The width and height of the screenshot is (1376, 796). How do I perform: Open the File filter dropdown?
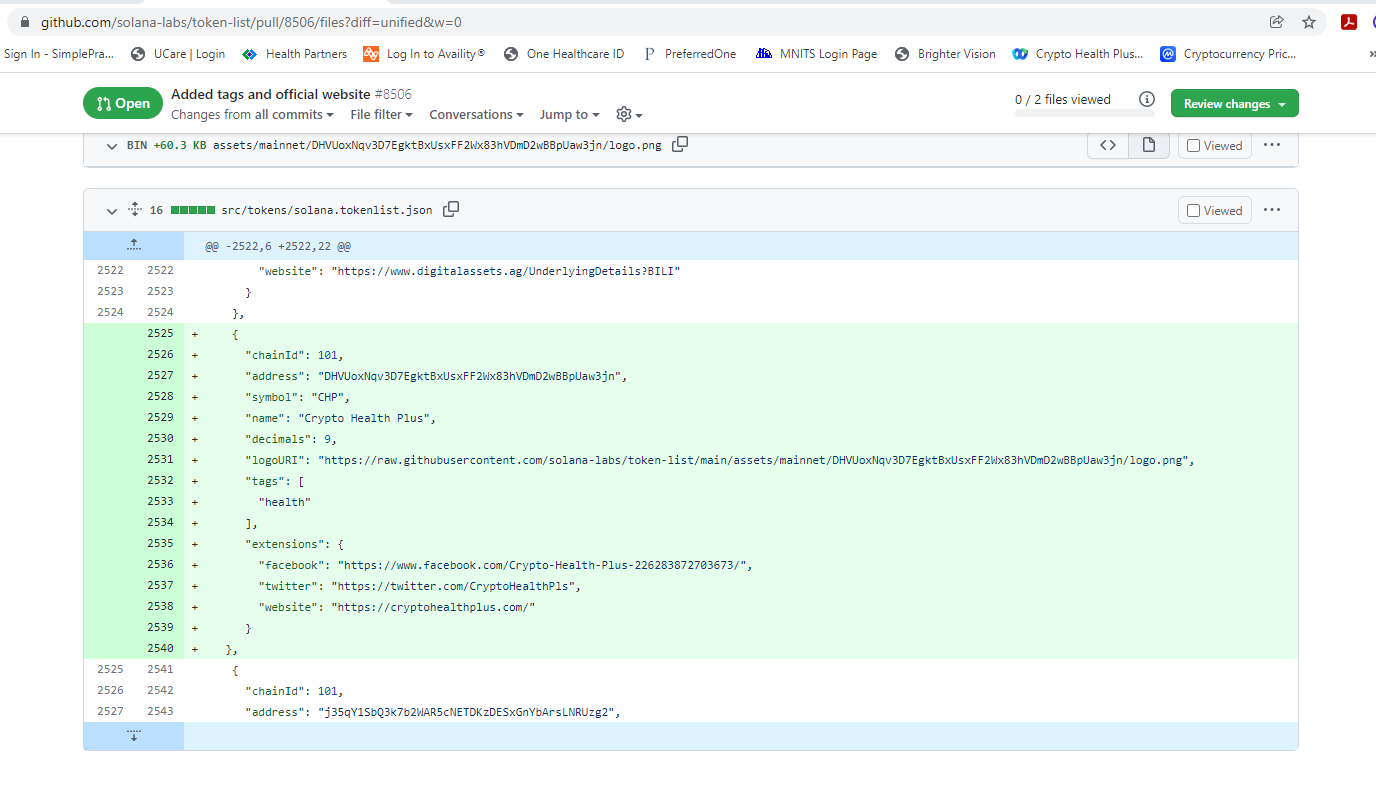tap(381, 114)
